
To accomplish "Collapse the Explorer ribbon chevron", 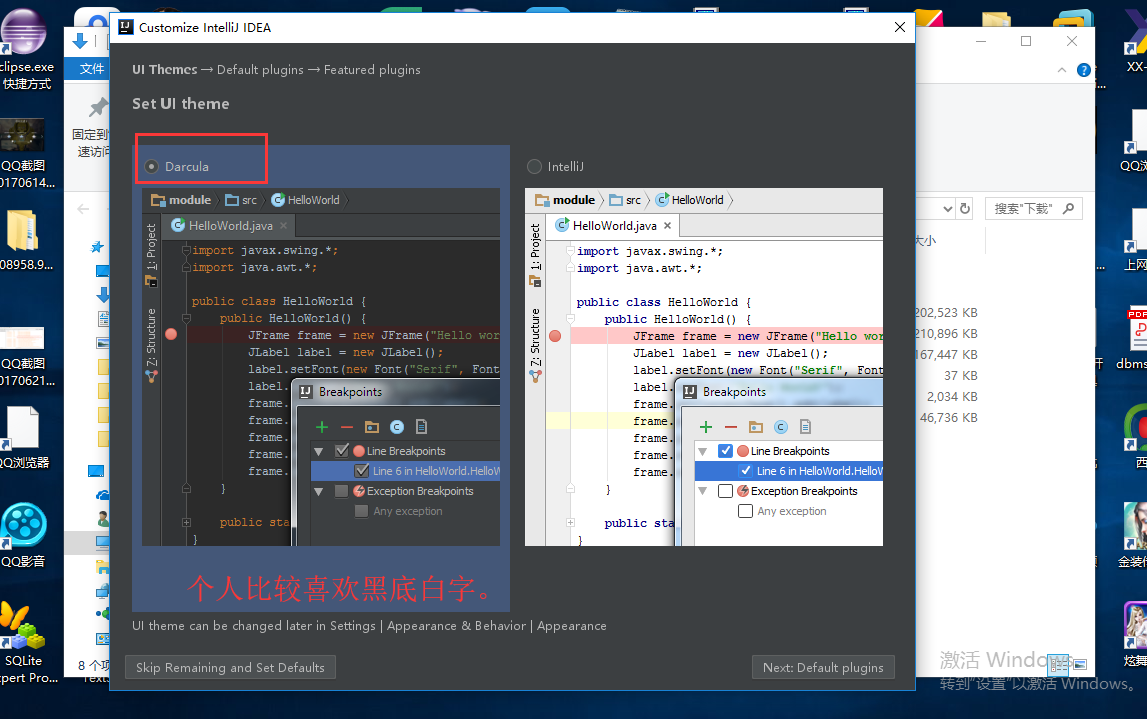I will click(x=1061, y=70).
